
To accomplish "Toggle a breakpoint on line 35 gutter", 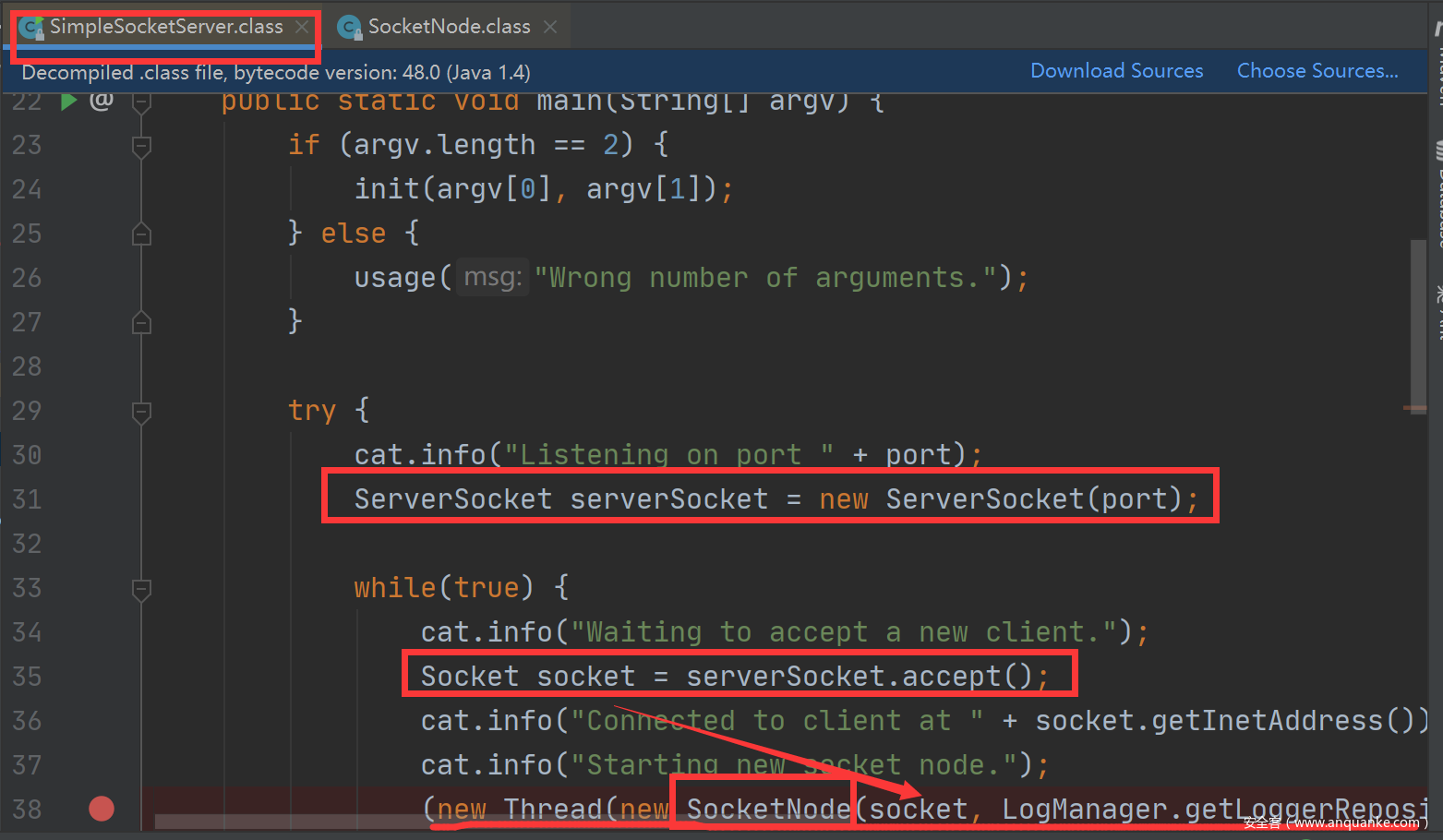I will [x=102, y=677].
